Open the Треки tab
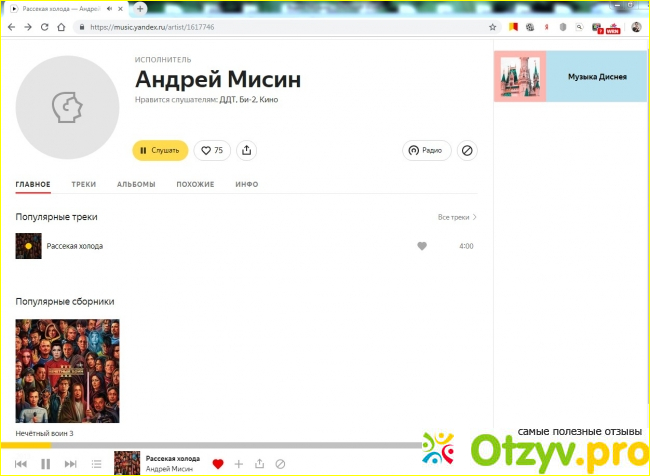650x476 pixels. [84, 185]
